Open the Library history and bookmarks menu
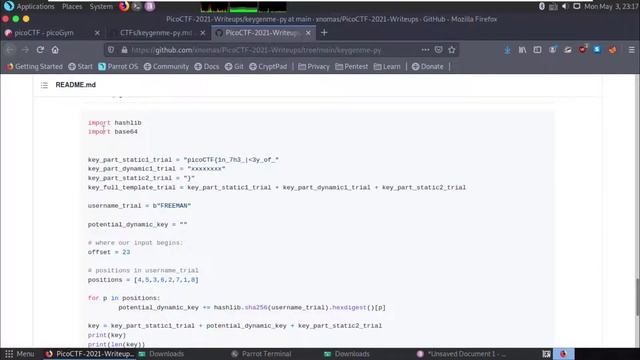 [x=522, y=50]
